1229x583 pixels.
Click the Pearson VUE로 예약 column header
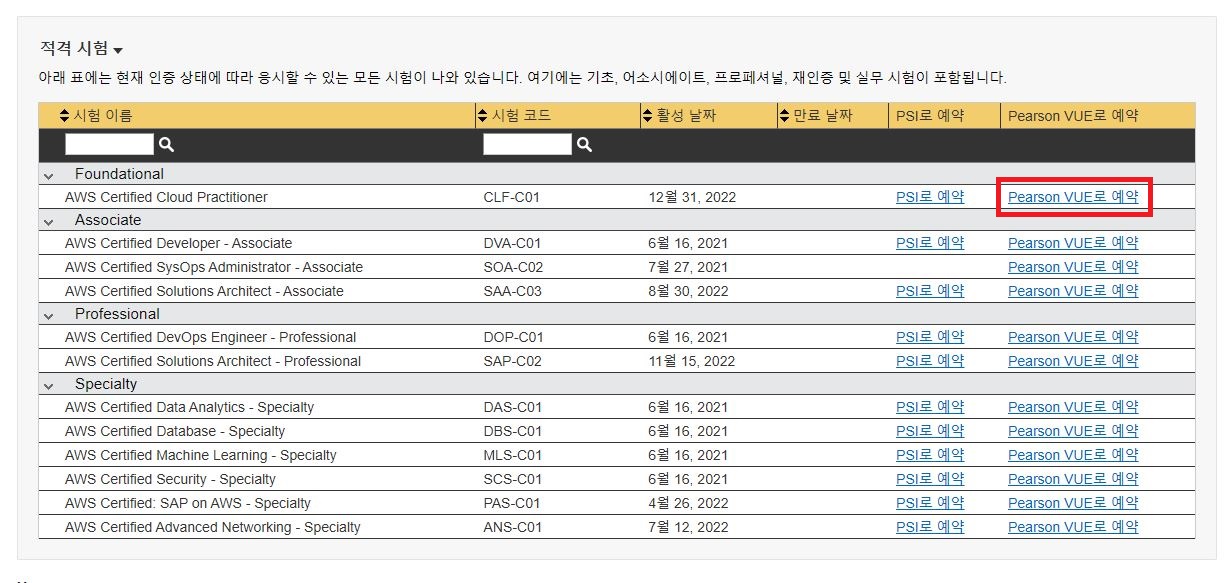pyautogui.click(x=1073, y=116)
